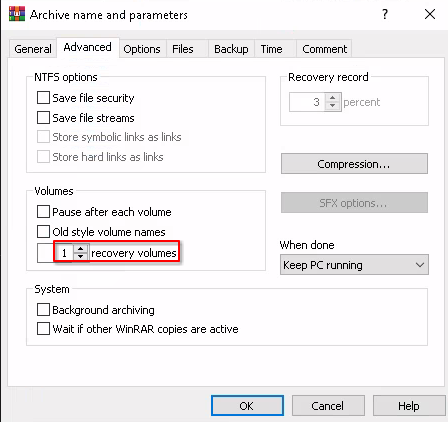
Task: Click the 'recovery volumes' label text
Action: pyautogui.click(x=134, y=253)
